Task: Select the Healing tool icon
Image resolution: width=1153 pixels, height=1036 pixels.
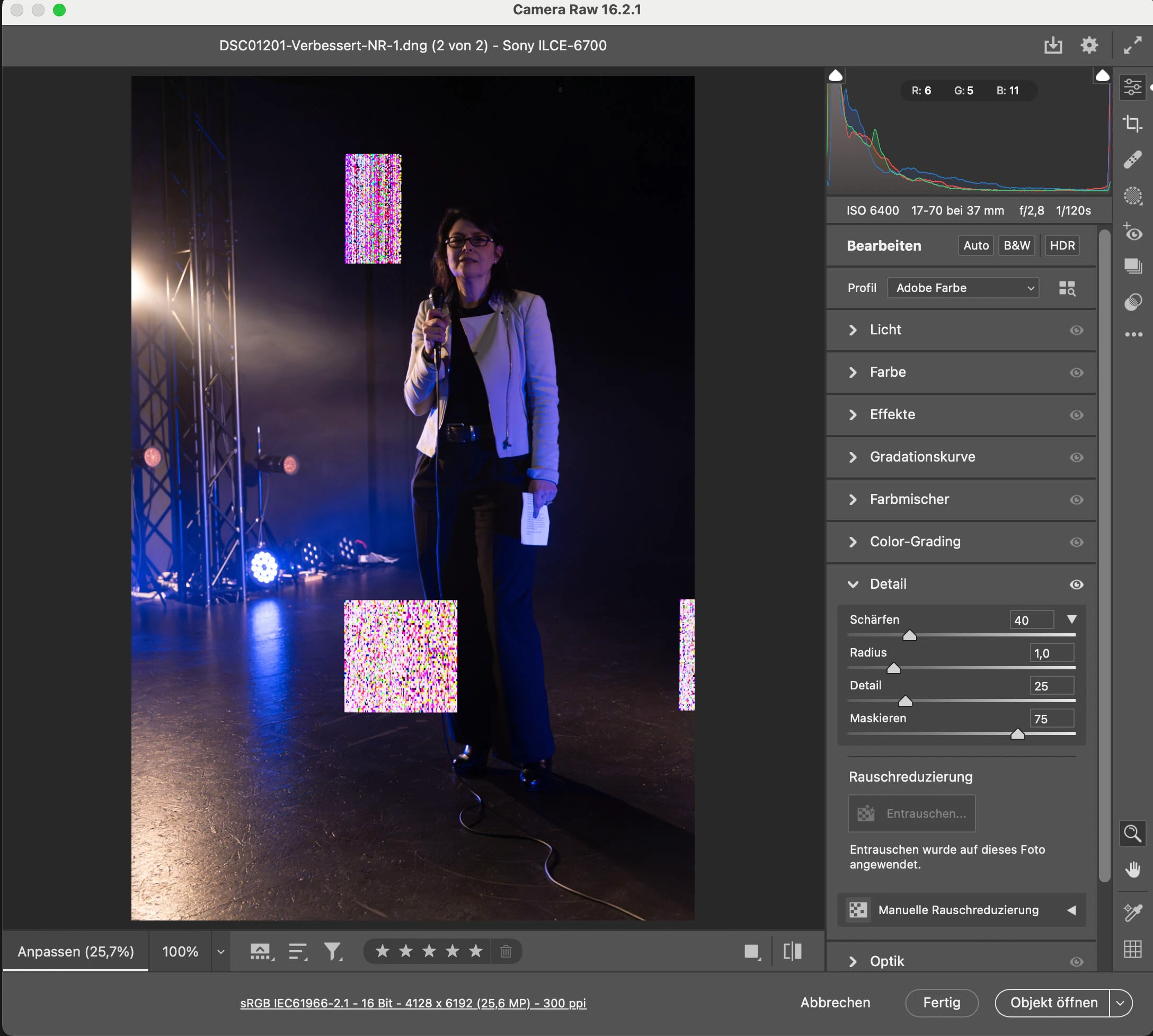Action: pos(1132,160)
